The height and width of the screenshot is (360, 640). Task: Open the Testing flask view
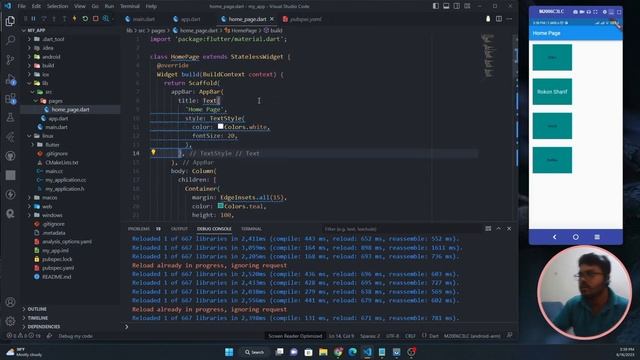10,118
